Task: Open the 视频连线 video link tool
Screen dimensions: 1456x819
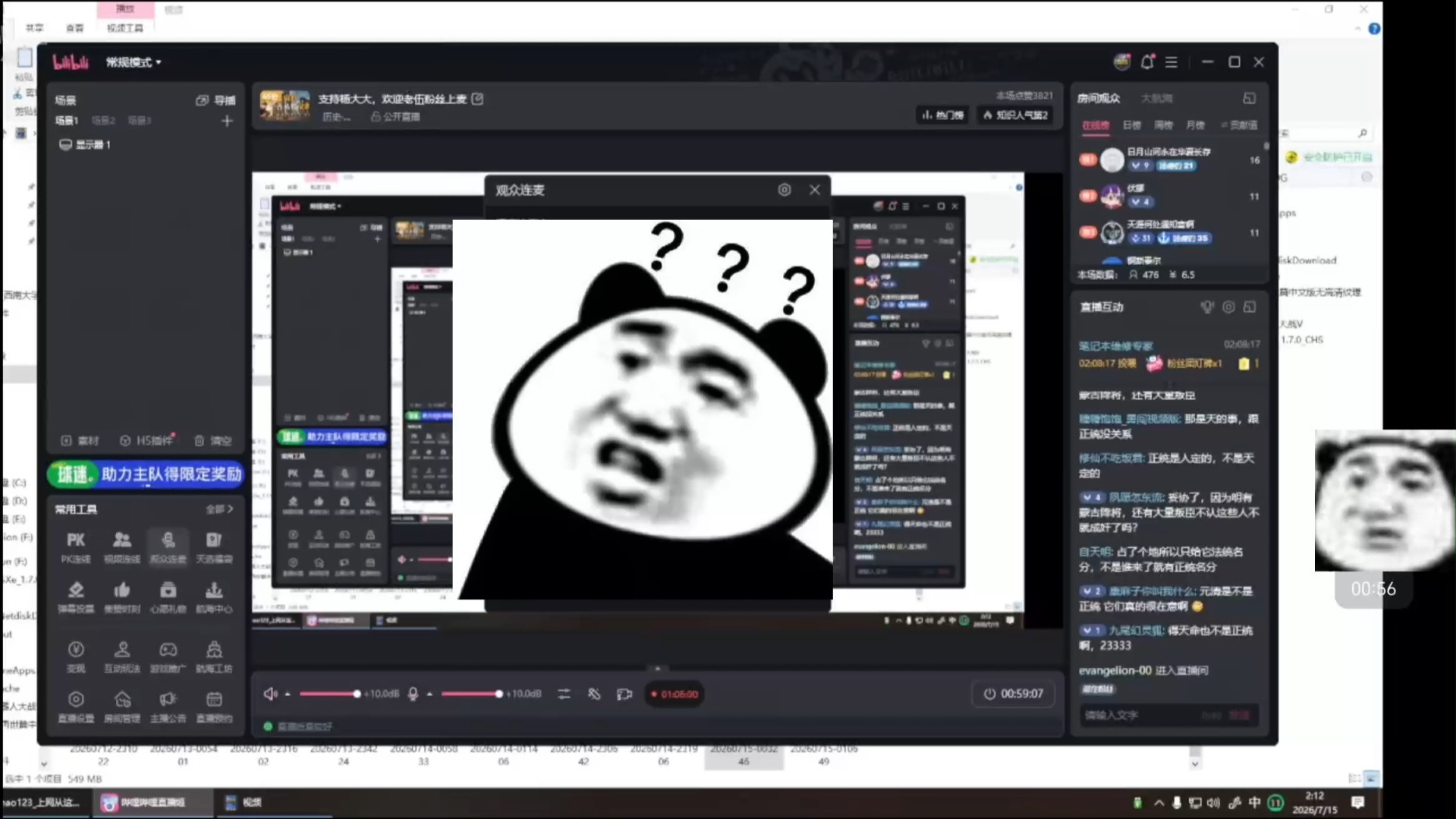Action: (122, 547)
